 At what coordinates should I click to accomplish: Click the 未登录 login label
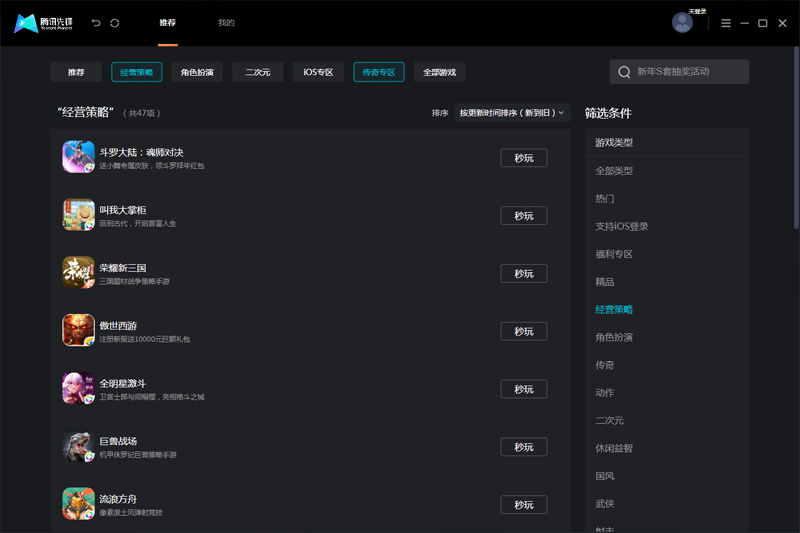pos(697,11)
